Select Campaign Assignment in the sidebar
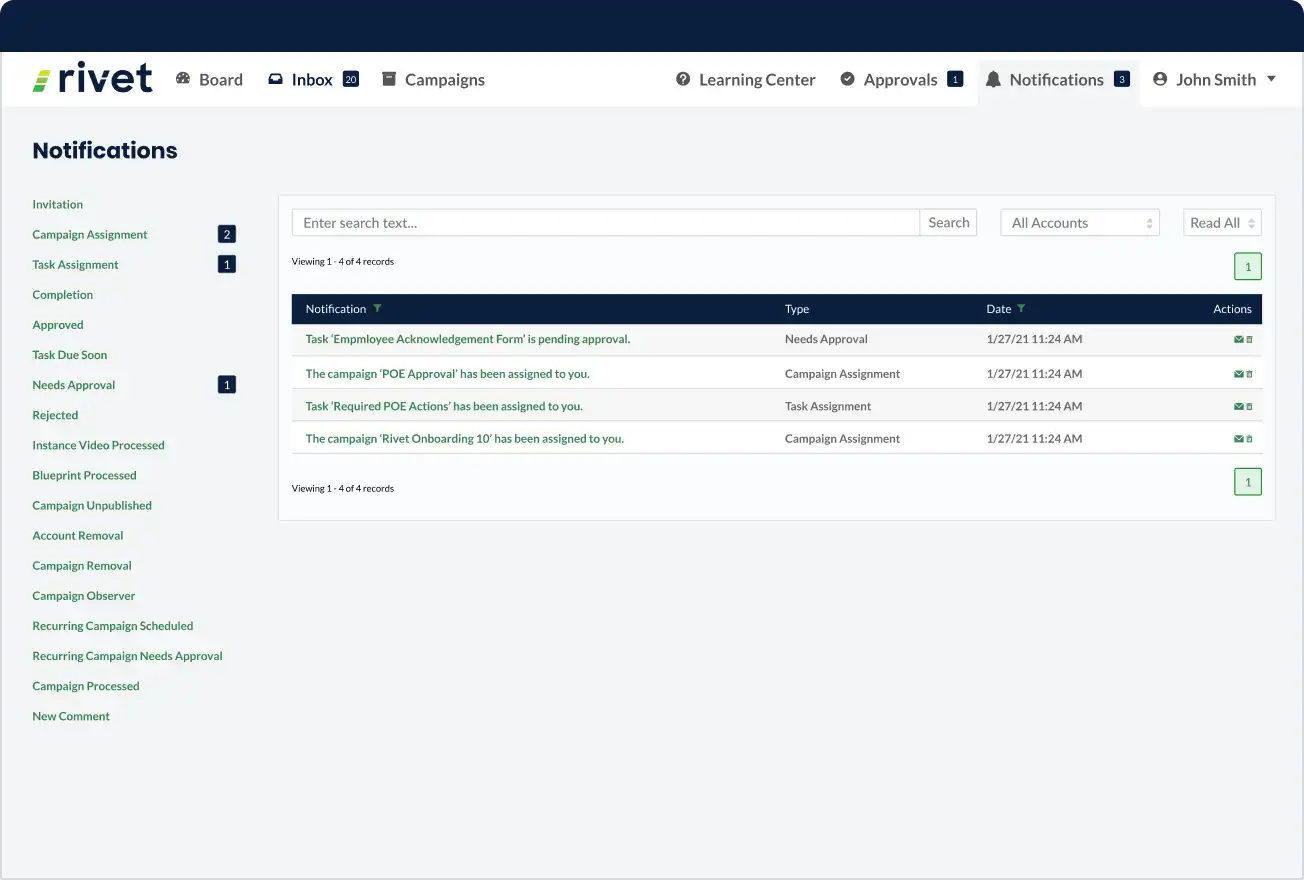Screen dimensions: 1304x880 (x=90, y=234)
